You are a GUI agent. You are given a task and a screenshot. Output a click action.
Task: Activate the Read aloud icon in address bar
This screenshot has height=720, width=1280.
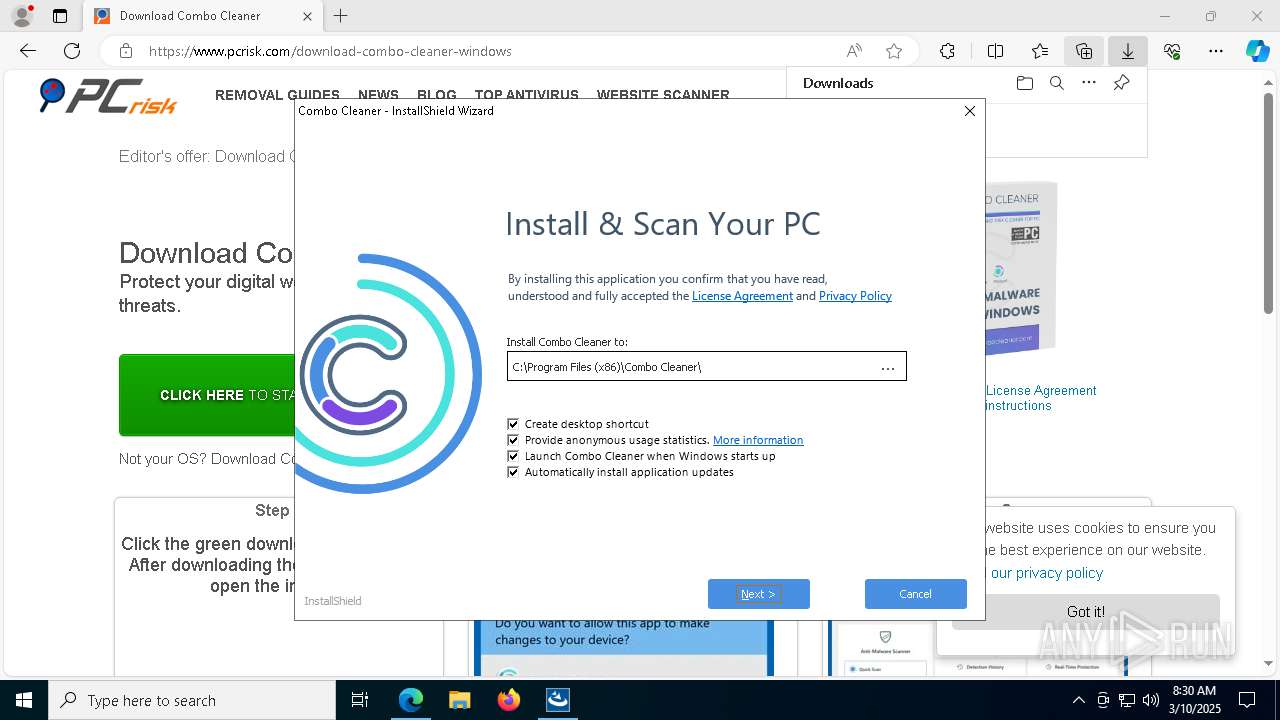854,51
